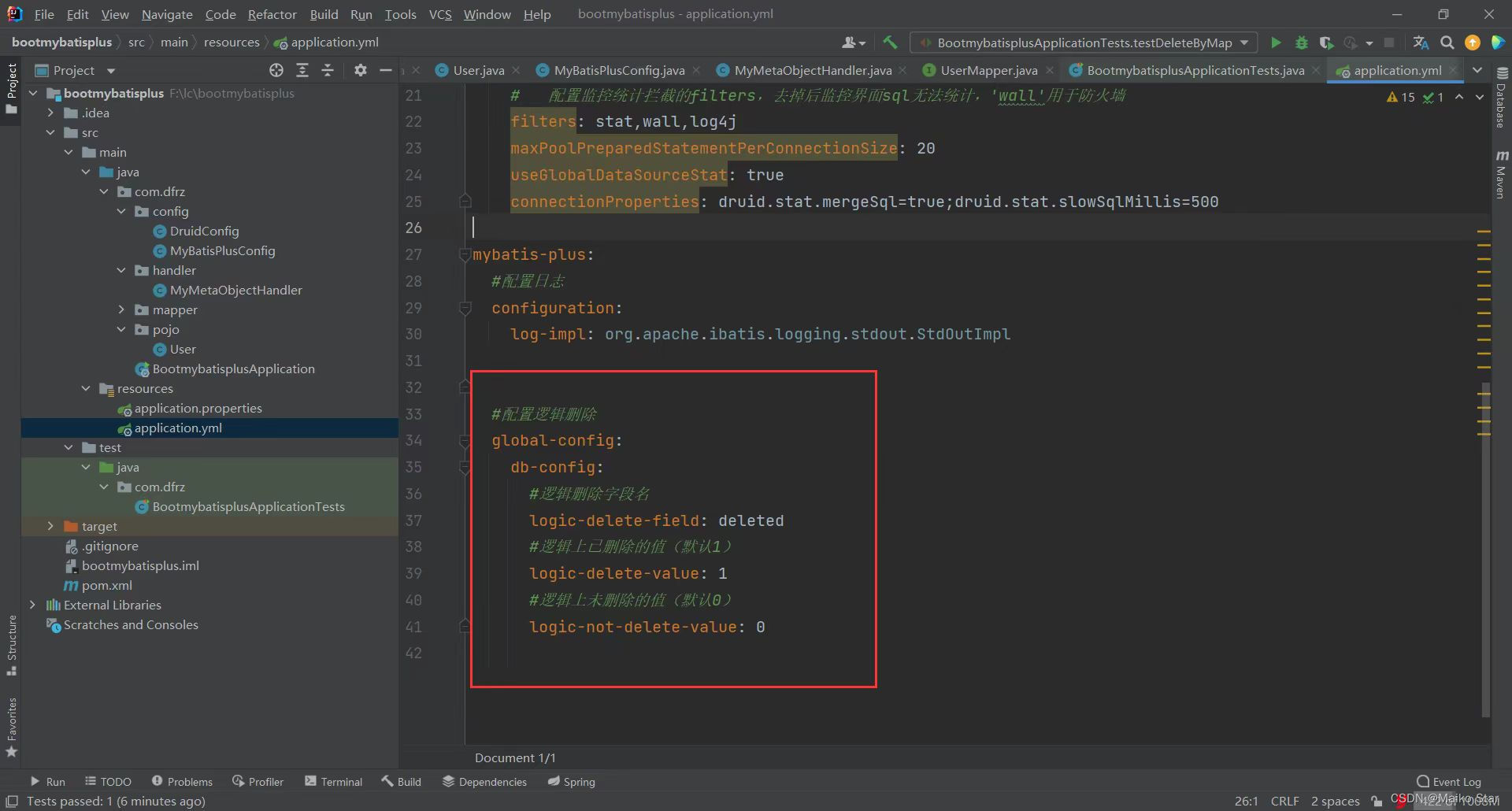Open Search Everywhere magnifier icon

[x=1447, y=43]
